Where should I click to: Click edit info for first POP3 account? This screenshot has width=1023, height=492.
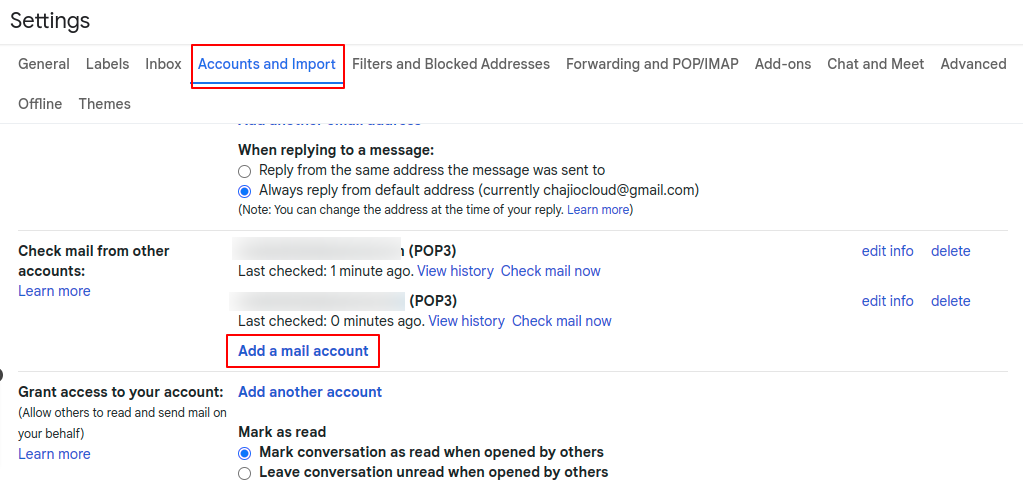[887, 251]
